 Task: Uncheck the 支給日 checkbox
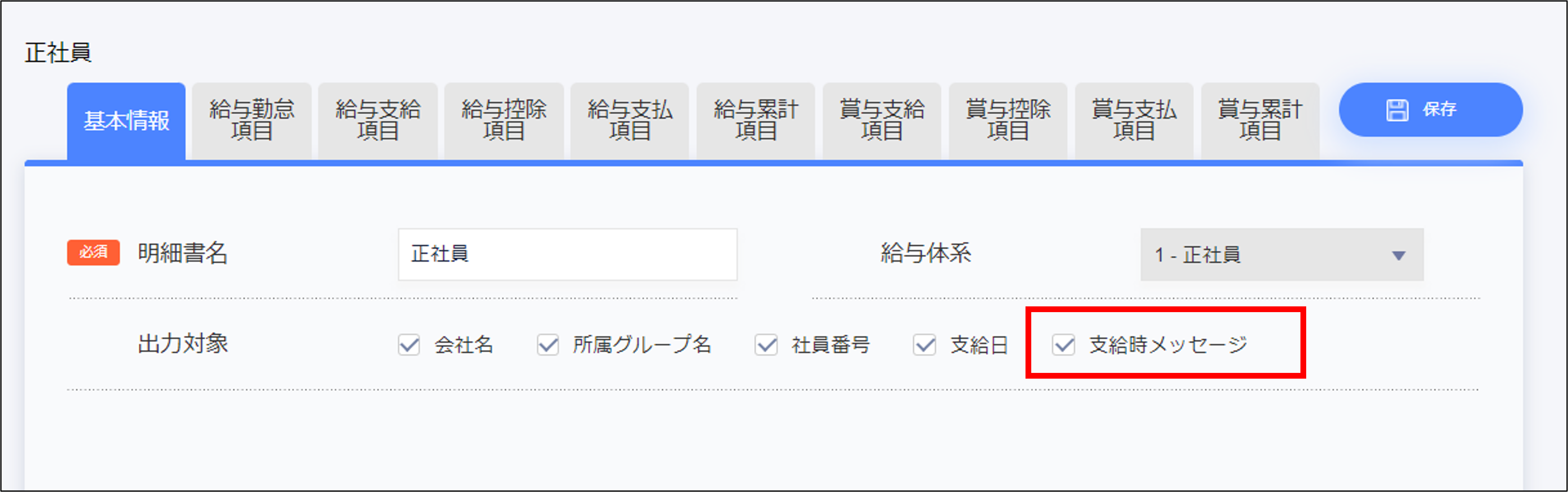click(x=924, y=345)
